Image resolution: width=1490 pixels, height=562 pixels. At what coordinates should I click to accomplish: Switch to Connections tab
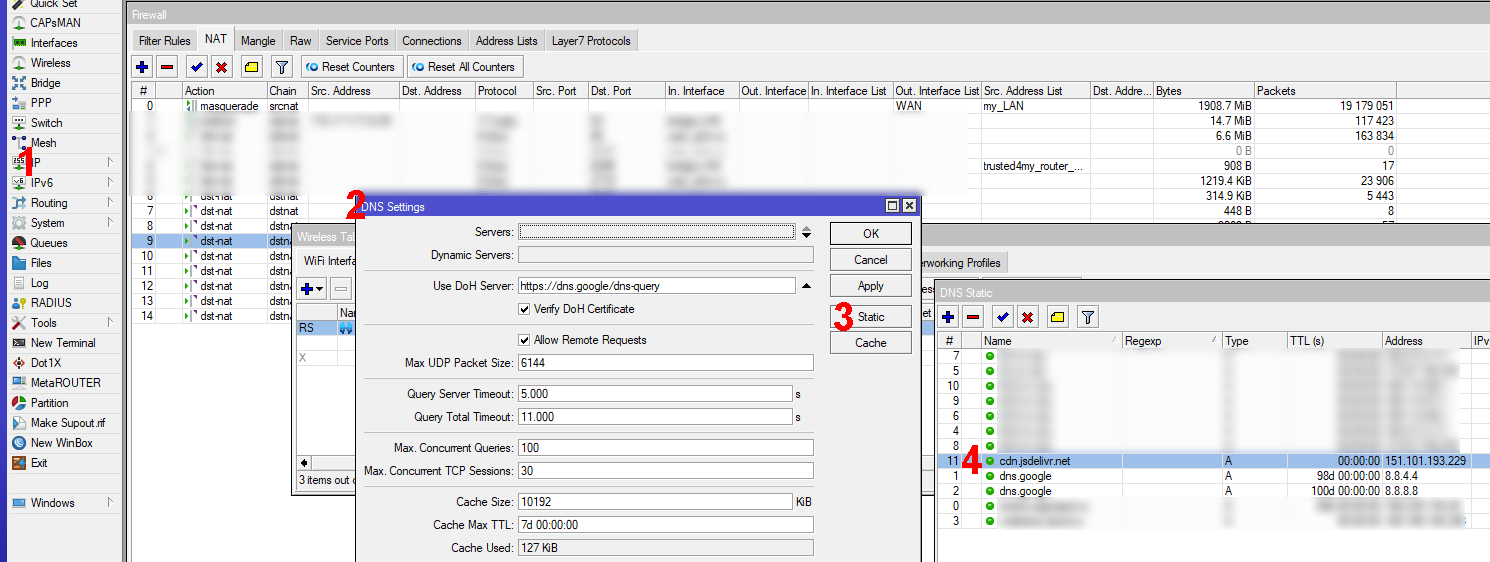point(432,41)
